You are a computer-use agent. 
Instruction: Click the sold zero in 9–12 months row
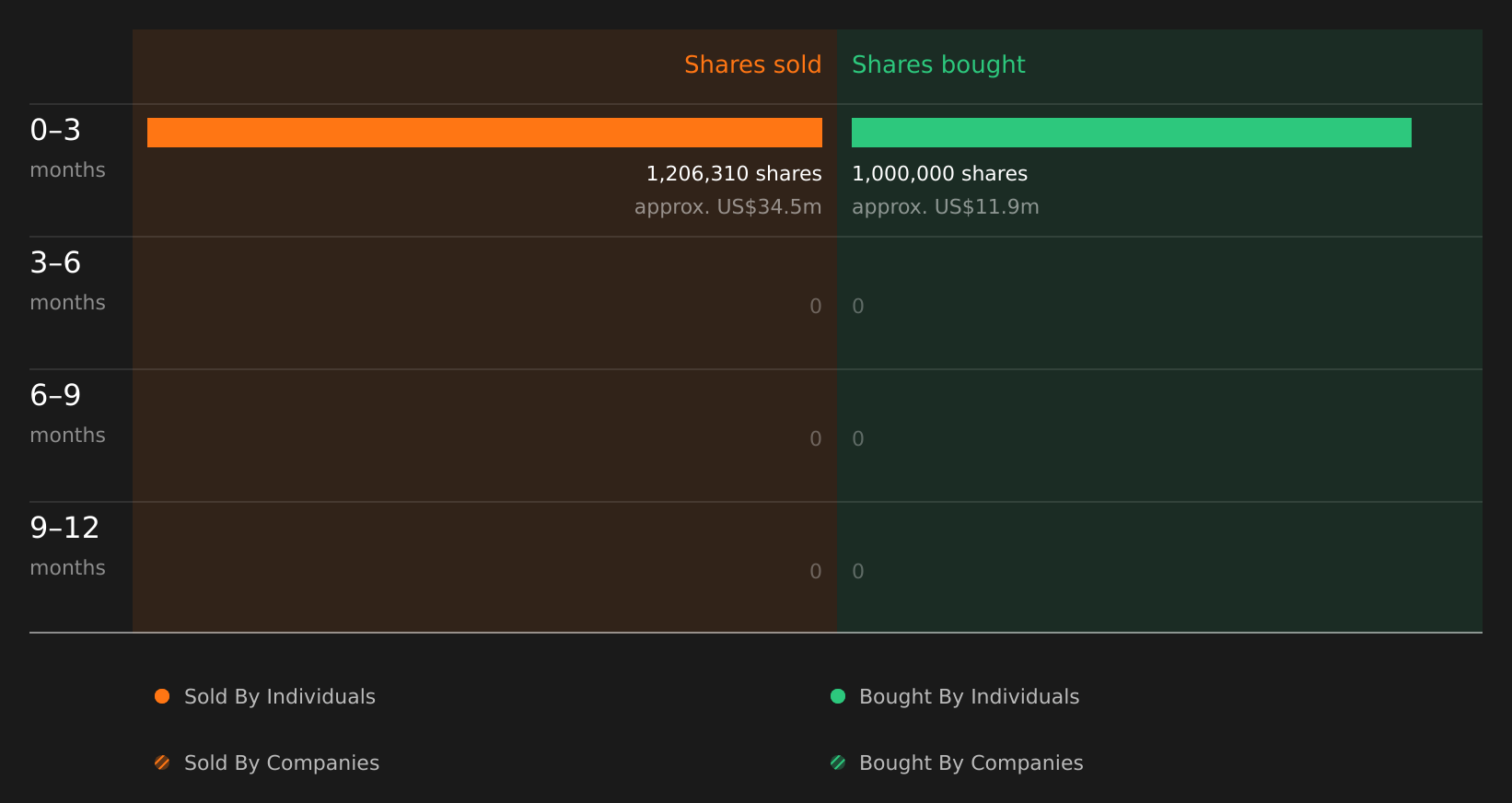[x=816, y=571]
